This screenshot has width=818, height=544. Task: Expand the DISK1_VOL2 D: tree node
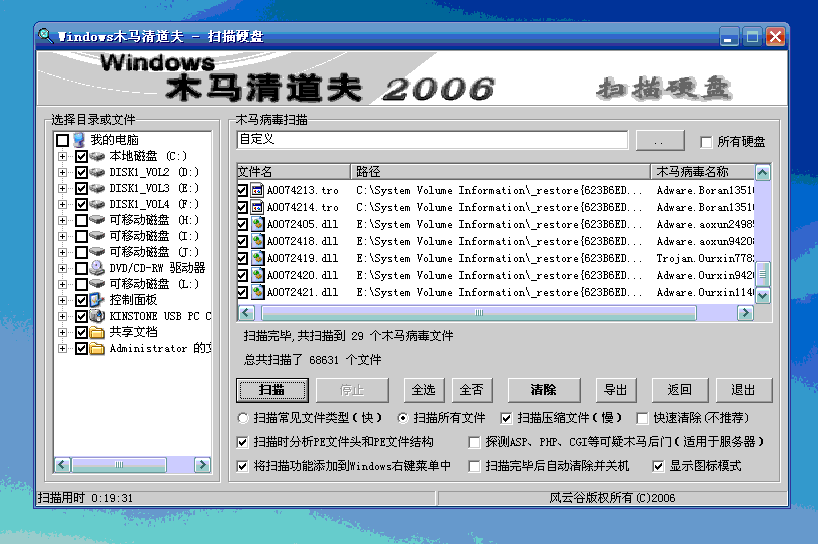63,172
